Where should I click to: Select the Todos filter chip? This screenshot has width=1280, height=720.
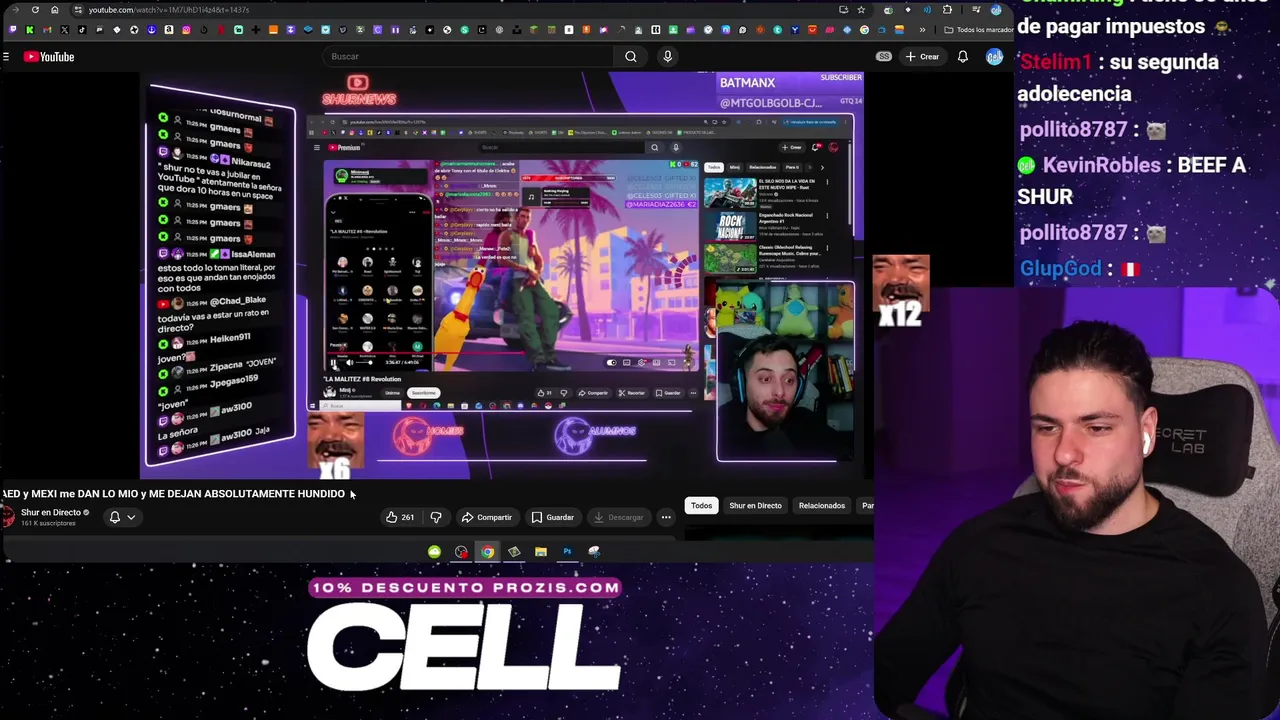point(701,506)
